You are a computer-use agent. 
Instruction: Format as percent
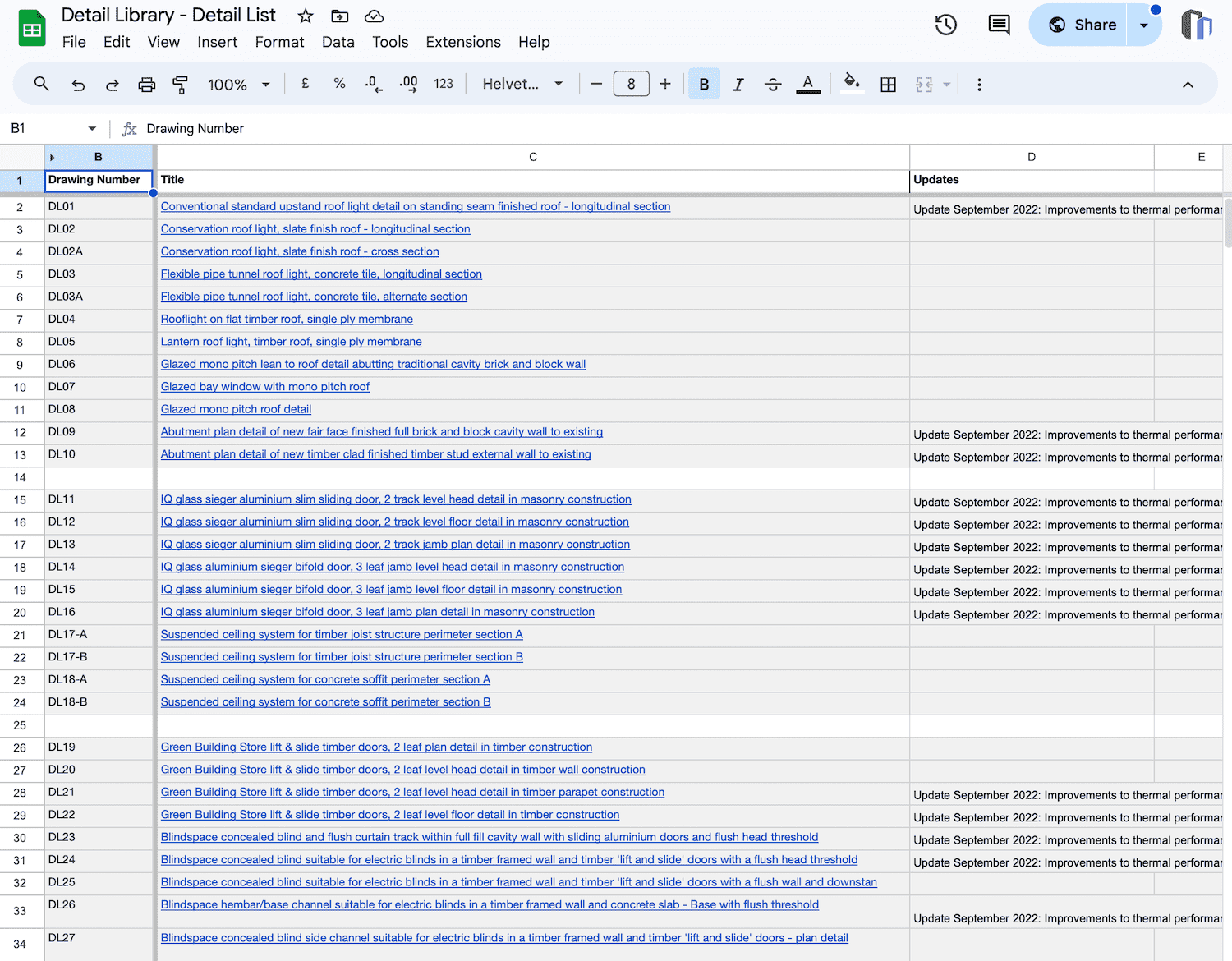pos(339,84)
